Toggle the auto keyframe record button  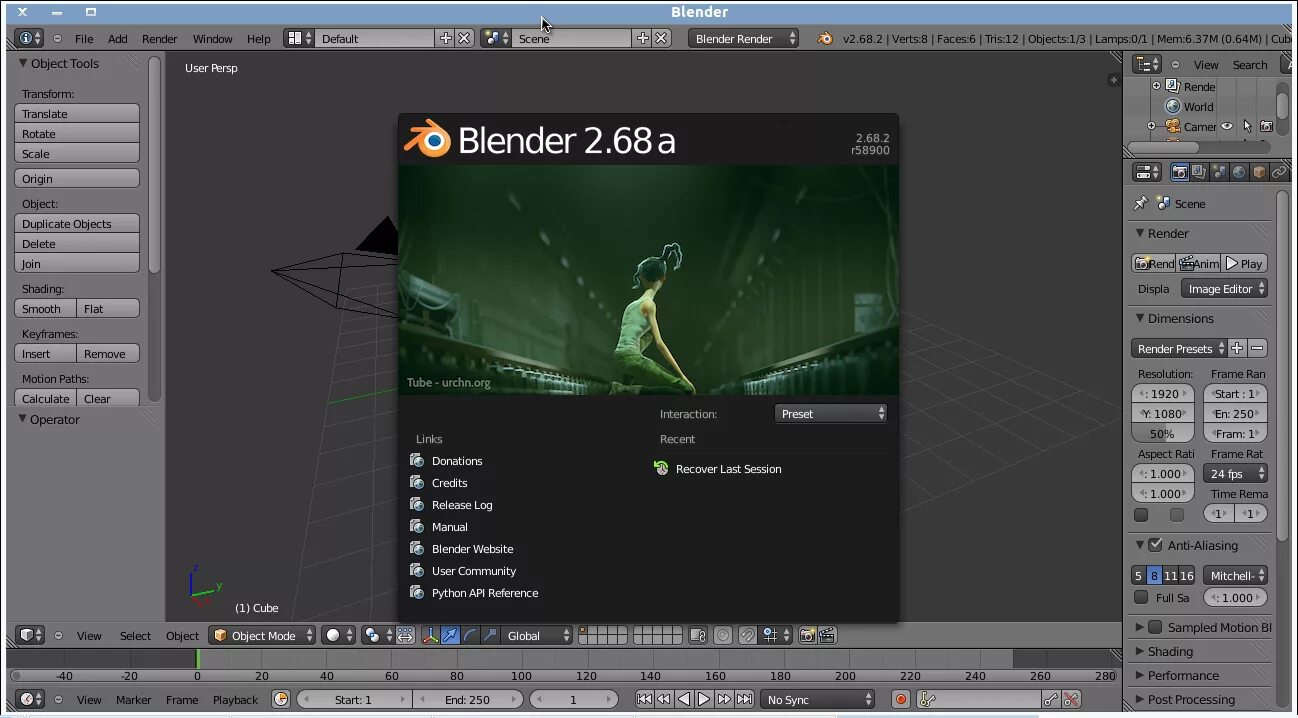[x=901, y=700]
